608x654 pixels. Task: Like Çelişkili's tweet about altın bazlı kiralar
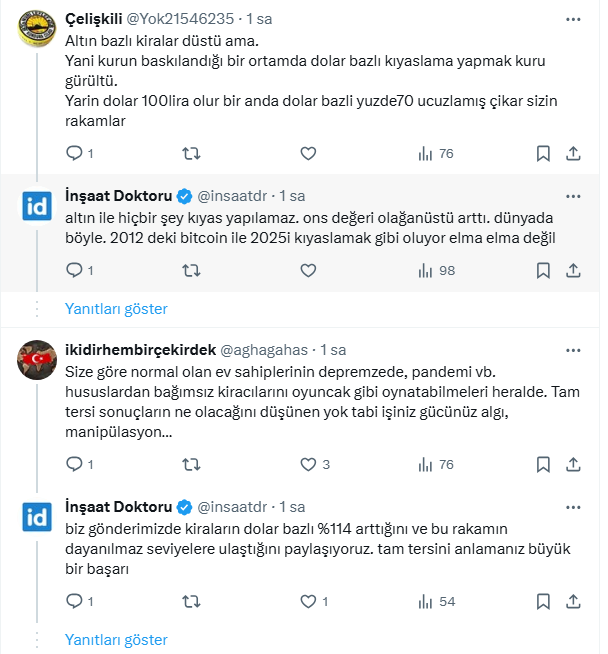point(308,153)
